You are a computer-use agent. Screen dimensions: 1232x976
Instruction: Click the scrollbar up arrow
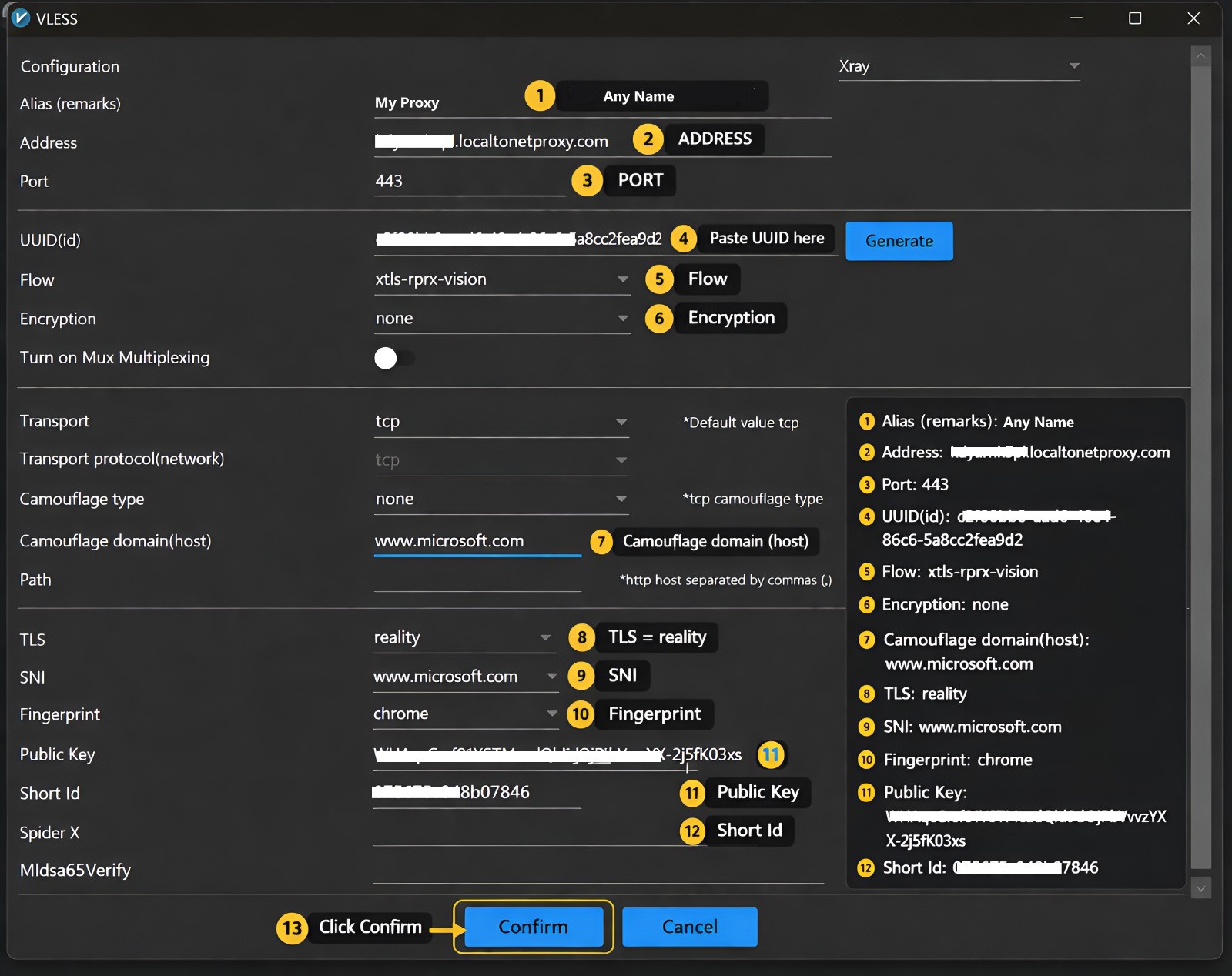1200,56
